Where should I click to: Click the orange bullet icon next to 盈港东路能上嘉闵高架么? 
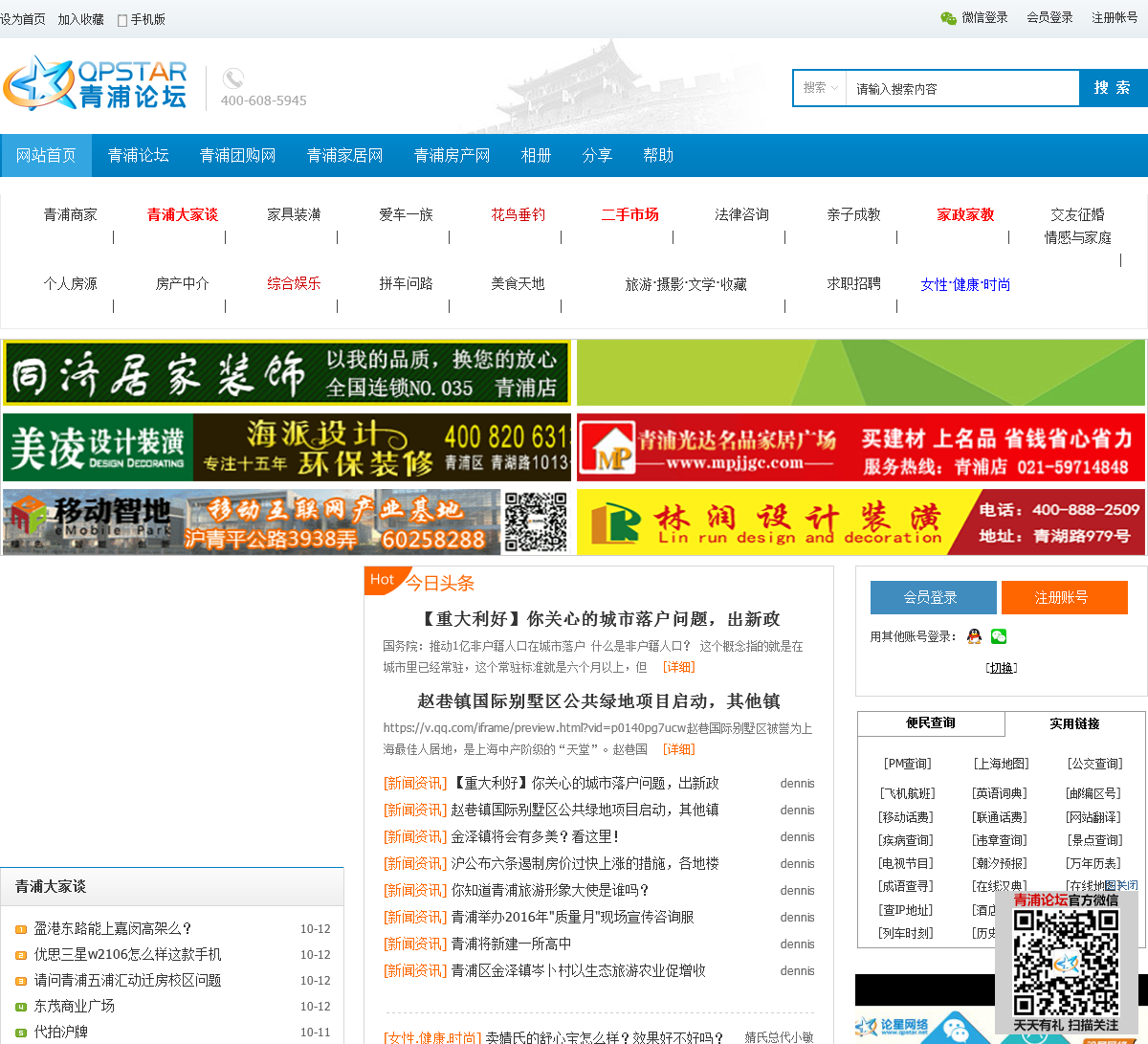21,929
